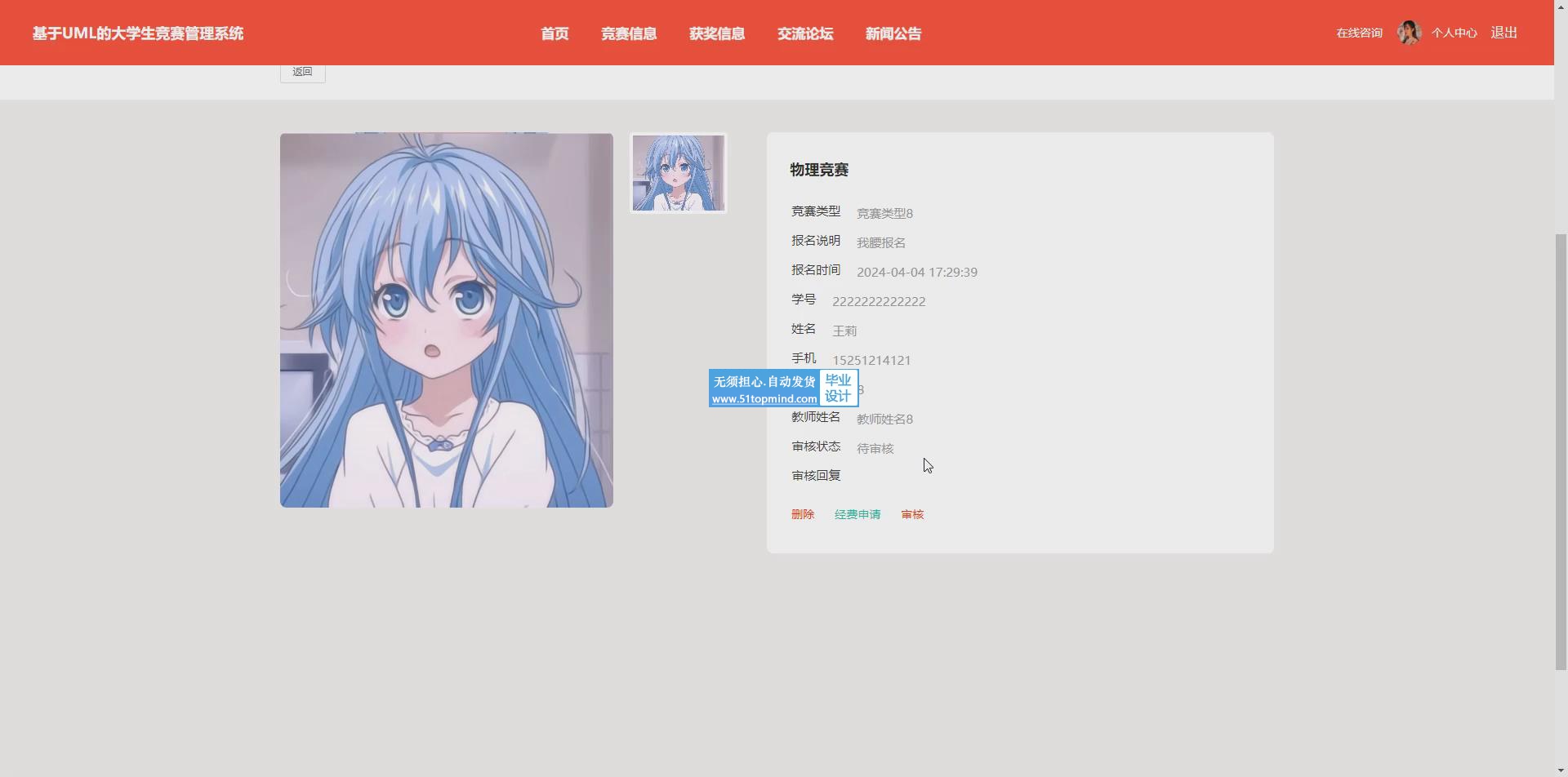
Task: Click the 报名时间 label
Action: point(816,269)
